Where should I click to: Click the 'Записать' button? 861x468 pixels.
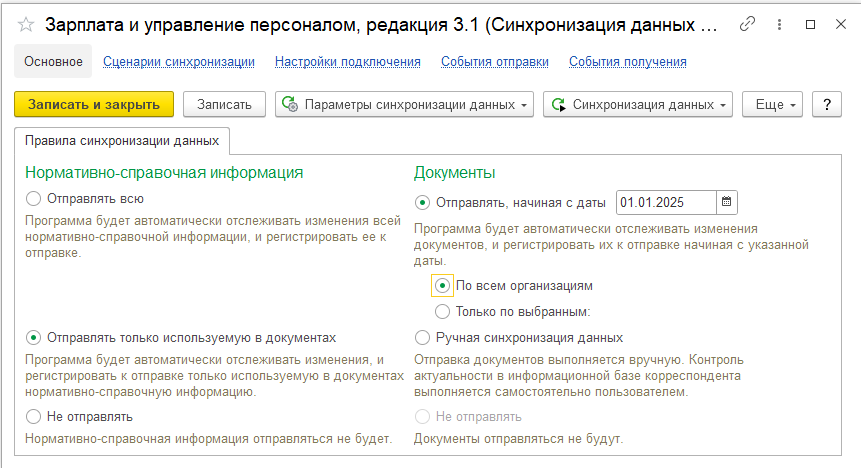pyautogui.click(x=224, y=104)
